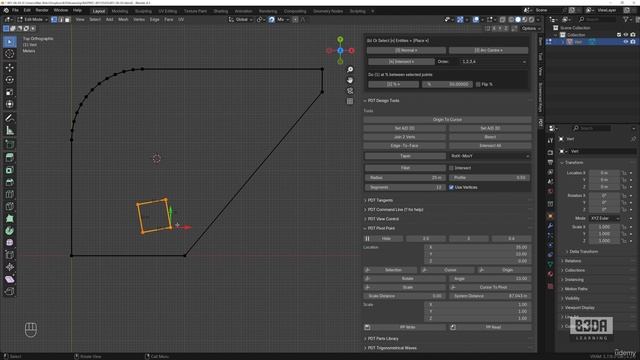Open the File menu
The width and height of the screenshot is (640, 360).
click(x=15, y=10)
